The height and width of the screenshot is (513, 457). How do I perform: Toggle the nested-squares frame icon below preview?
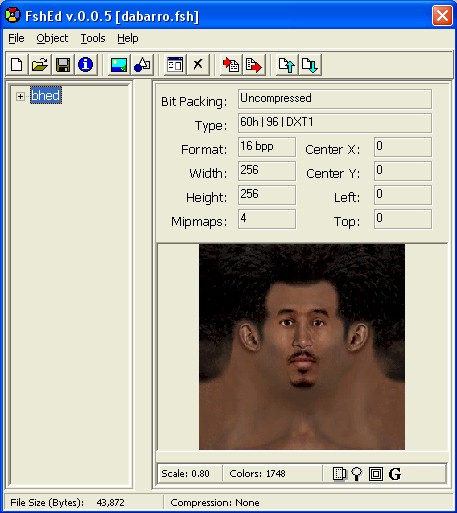(x=376, y=474)
